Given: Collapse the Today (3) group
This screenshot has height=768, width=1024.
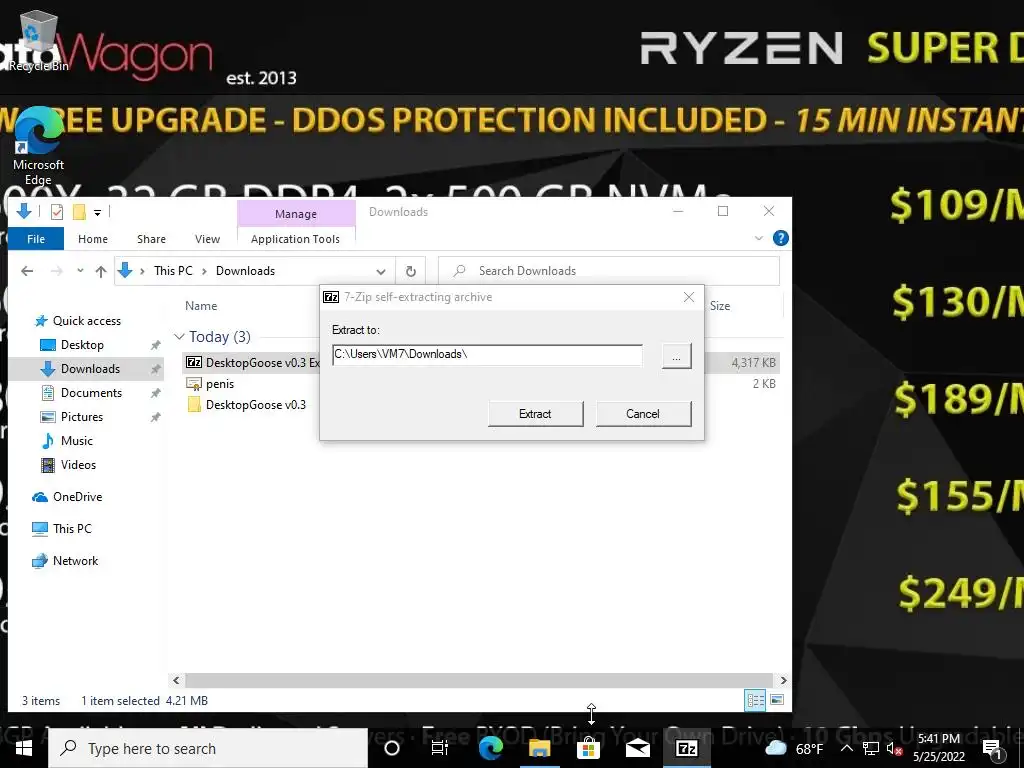Looking at the screenshot, I should (x=179, y=336).
